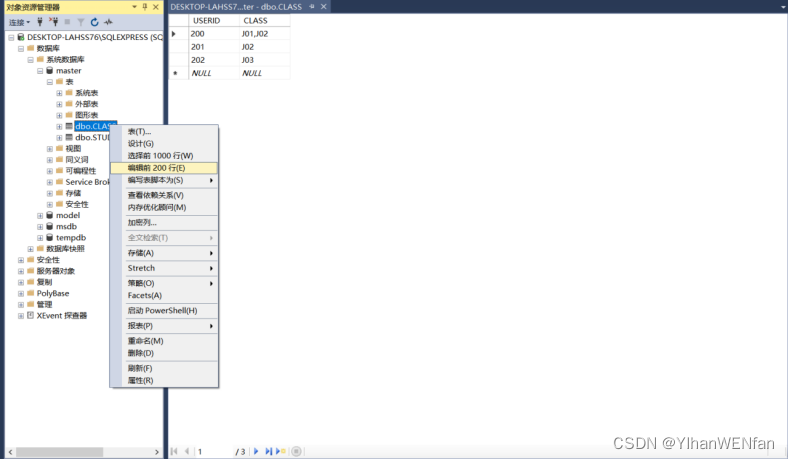Open 编写表脚本为(S) submenu
The height and width of the screenshot is (459, 789).
coord(164,180)
